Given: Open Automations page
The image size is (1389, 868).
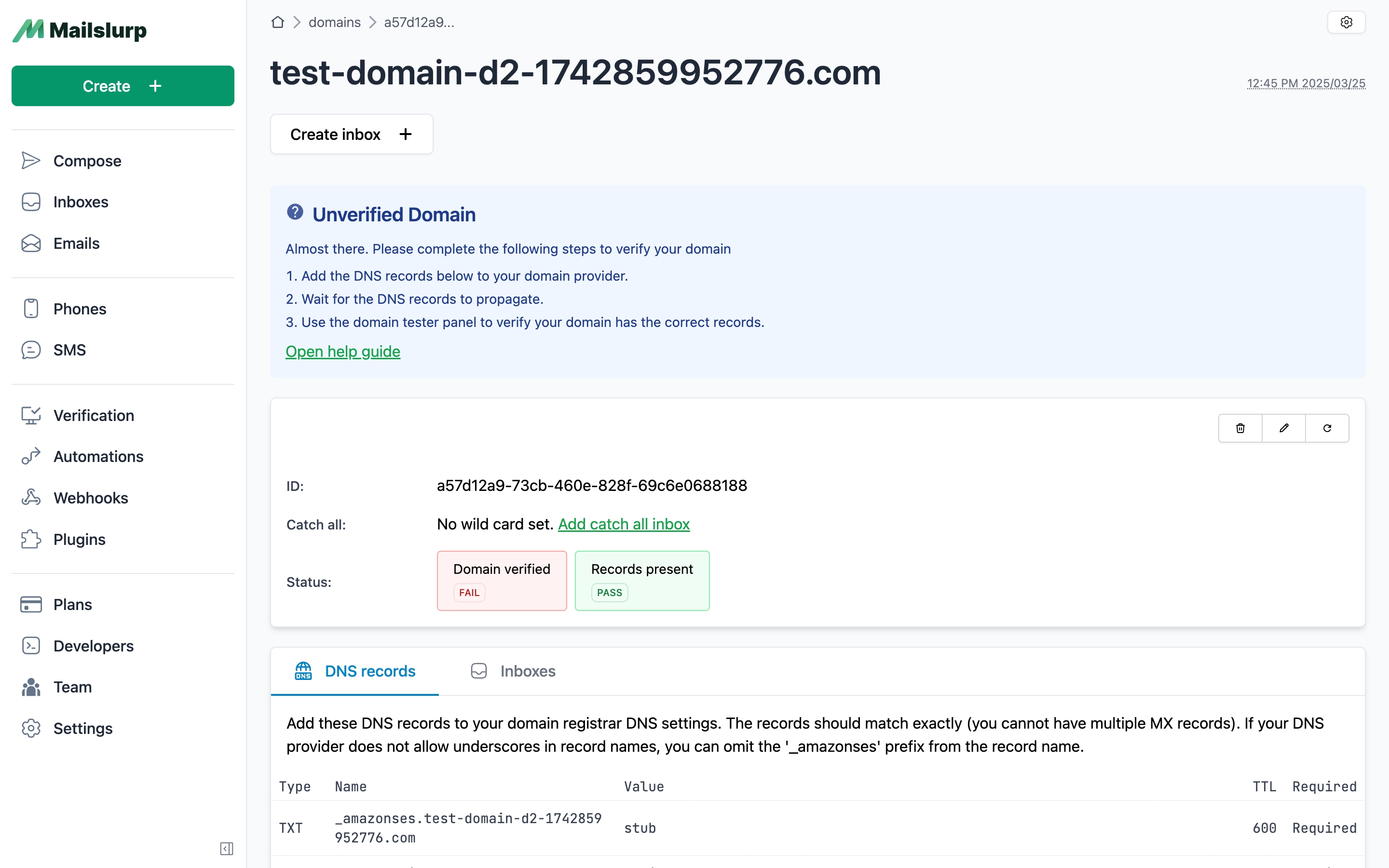Looking at the screenshot, I should click(x=98, y=456).
